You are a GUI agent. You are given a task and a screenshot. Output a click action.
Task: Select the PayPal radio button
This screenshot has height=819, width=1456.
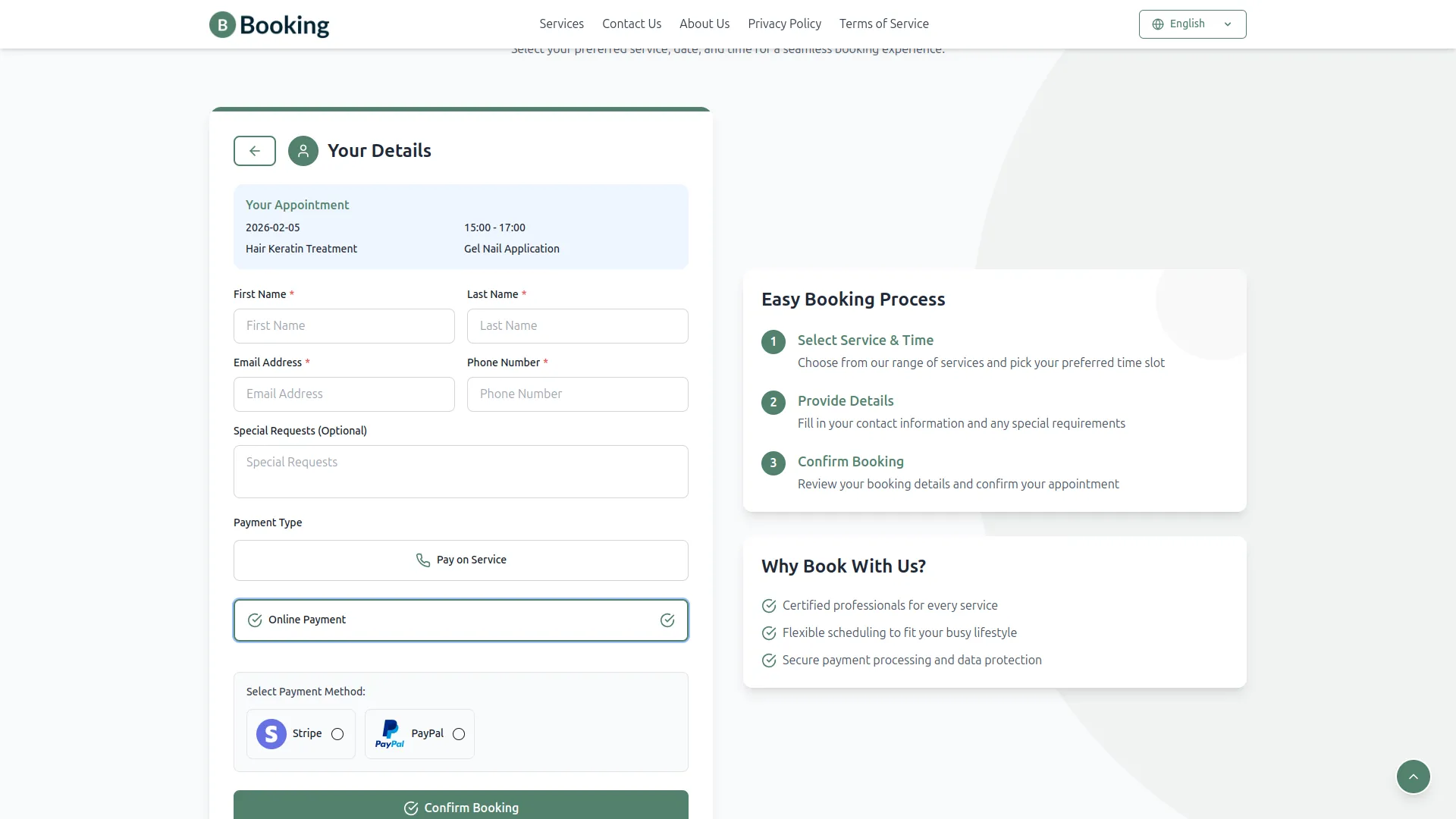[459, 734]
